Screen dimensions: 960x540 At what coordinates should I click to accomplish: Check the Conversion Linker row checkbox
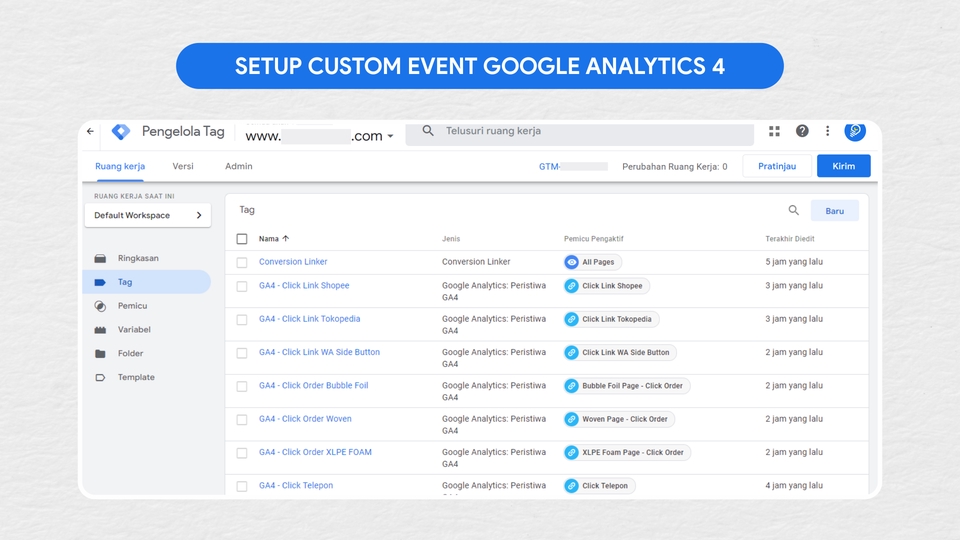pos(242,263)
